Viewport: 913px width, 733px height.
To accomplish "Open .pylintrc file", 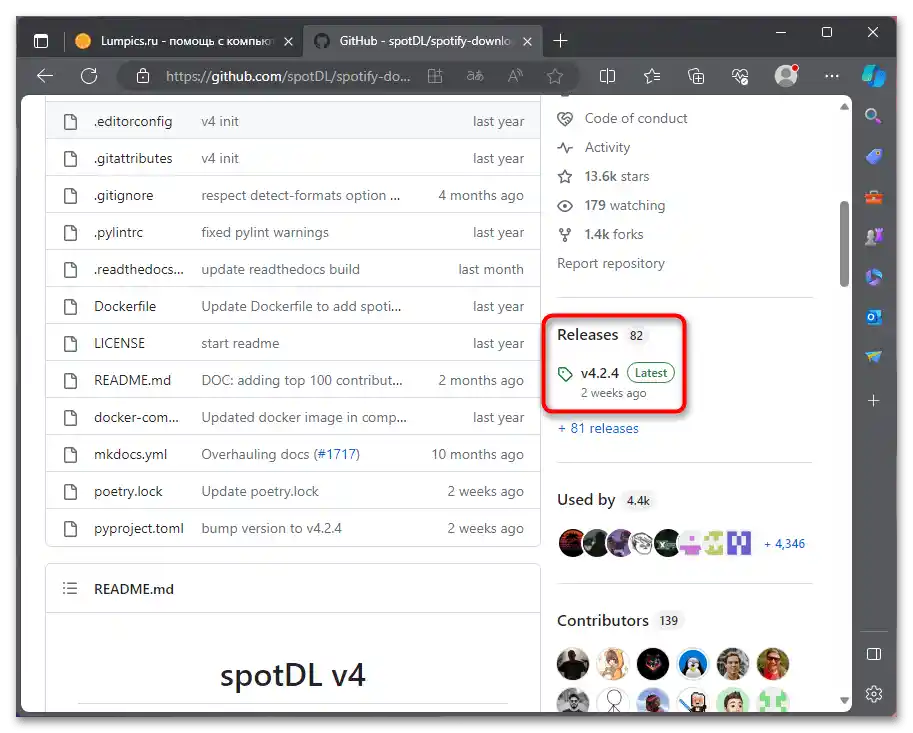I will coord(118,232).
